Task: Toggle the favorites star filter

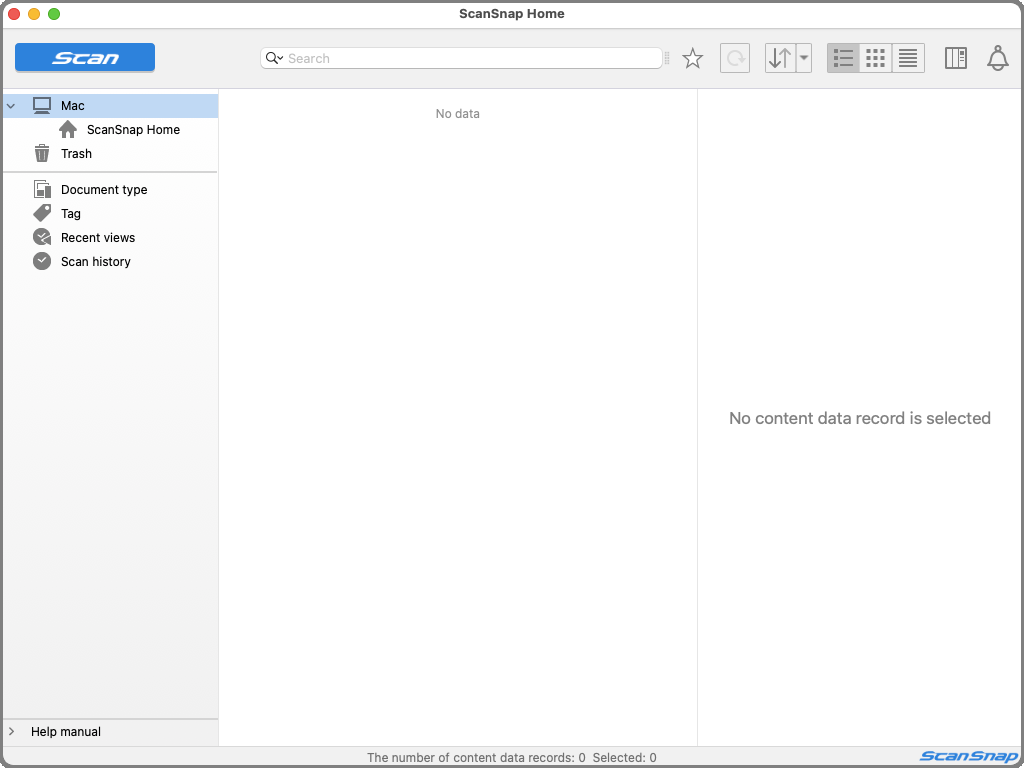Action: [692, 59]
